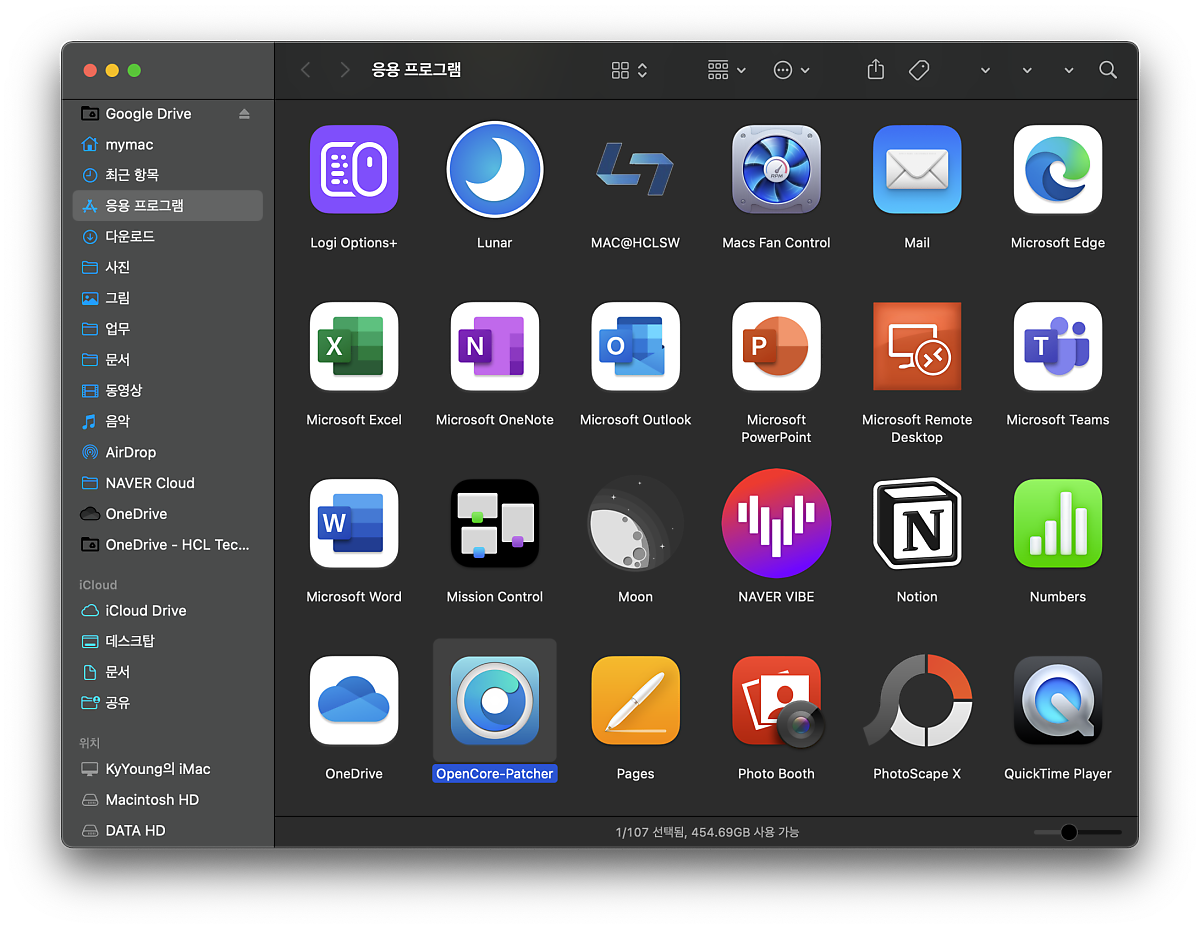The width and height of the screenshot is (1200, 929).
Task: Eject Google Drive from the sidebar
Action: click(x=244, y=114)
